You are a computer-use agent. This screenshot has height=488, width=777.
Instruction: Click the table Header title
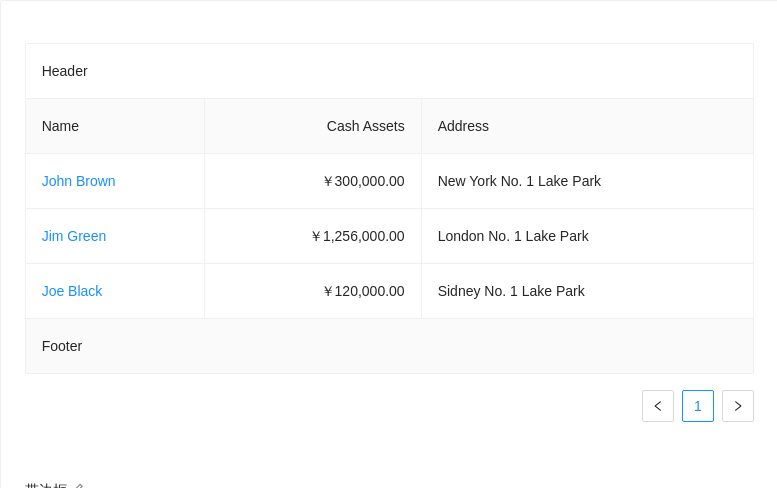click(64, 71)
